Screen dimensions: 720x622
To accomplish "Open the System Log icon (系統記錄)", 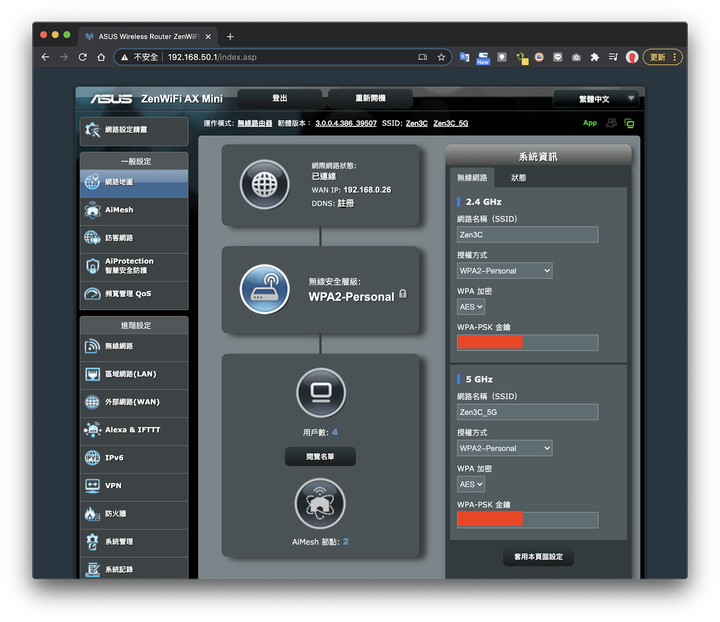I will tap(92, 570).
